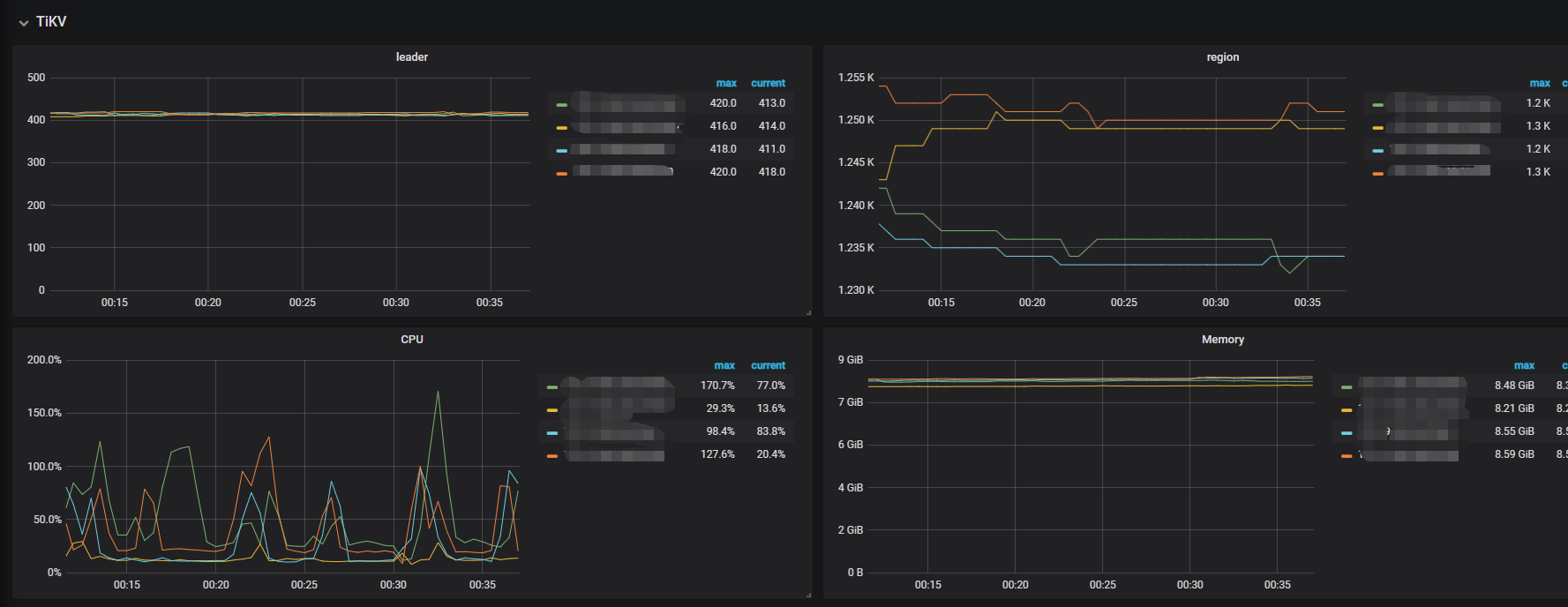This screenshot has width=1568, height=607.
Task: Open the region panel title menu
Action: coord(1222,57)
